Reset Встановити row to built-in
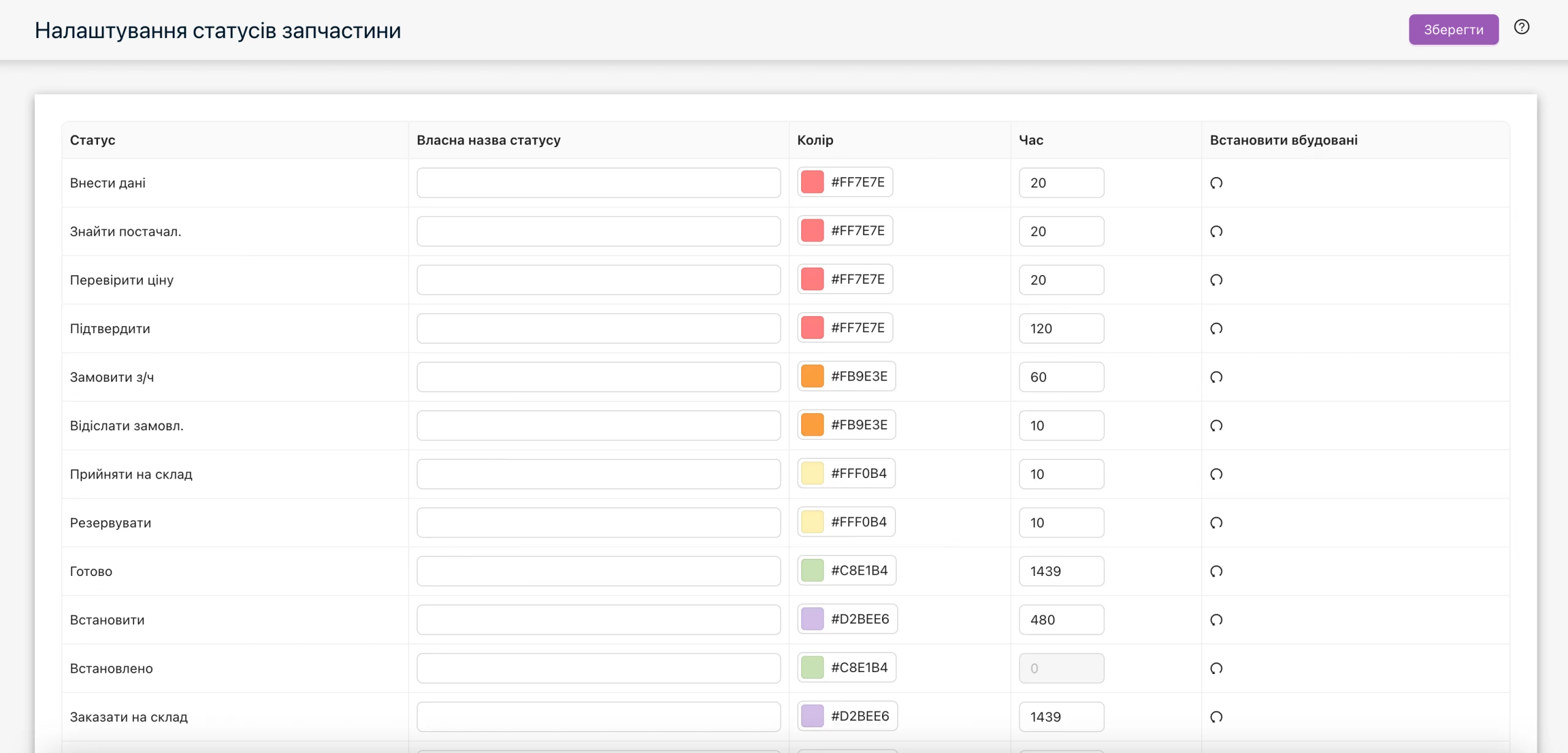Screen dimensions: 1568x753 (1216, 619)
